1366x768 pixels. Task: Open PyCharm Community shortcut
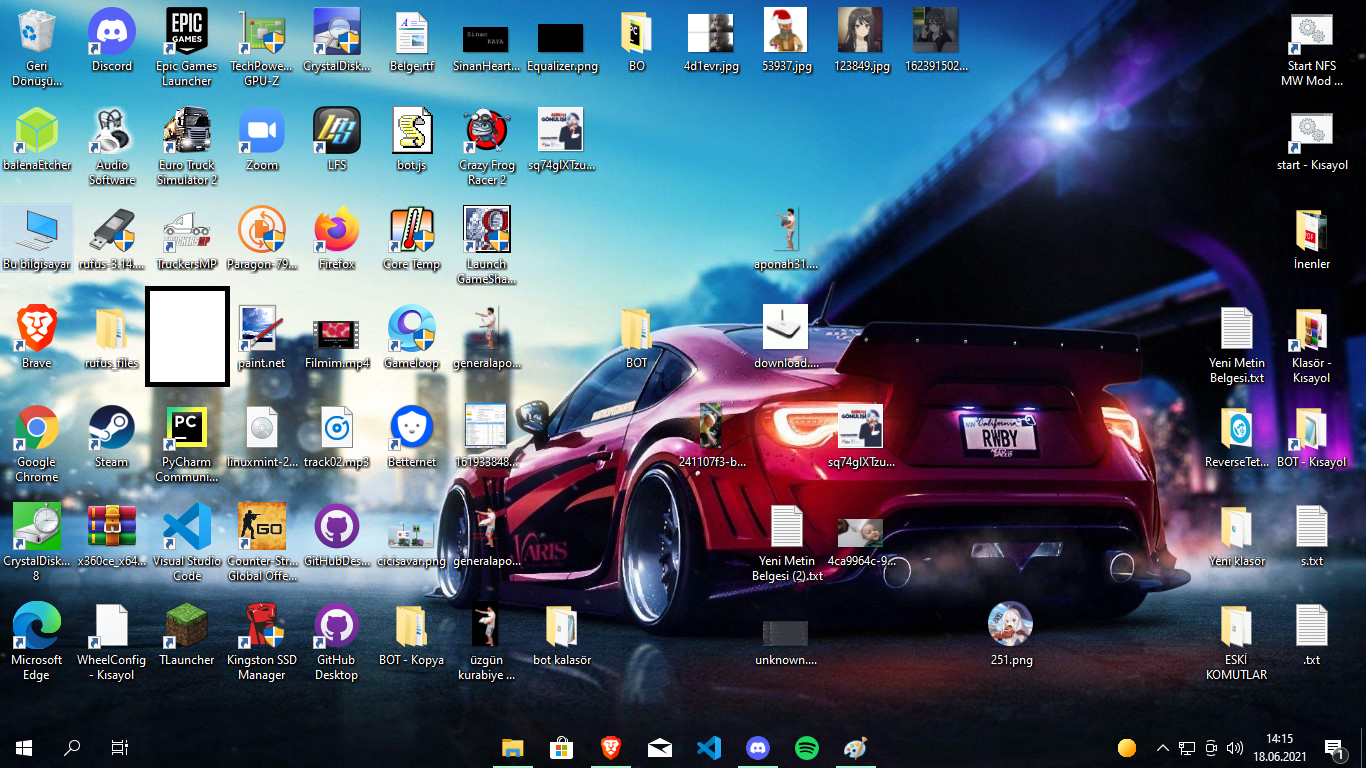187,443
